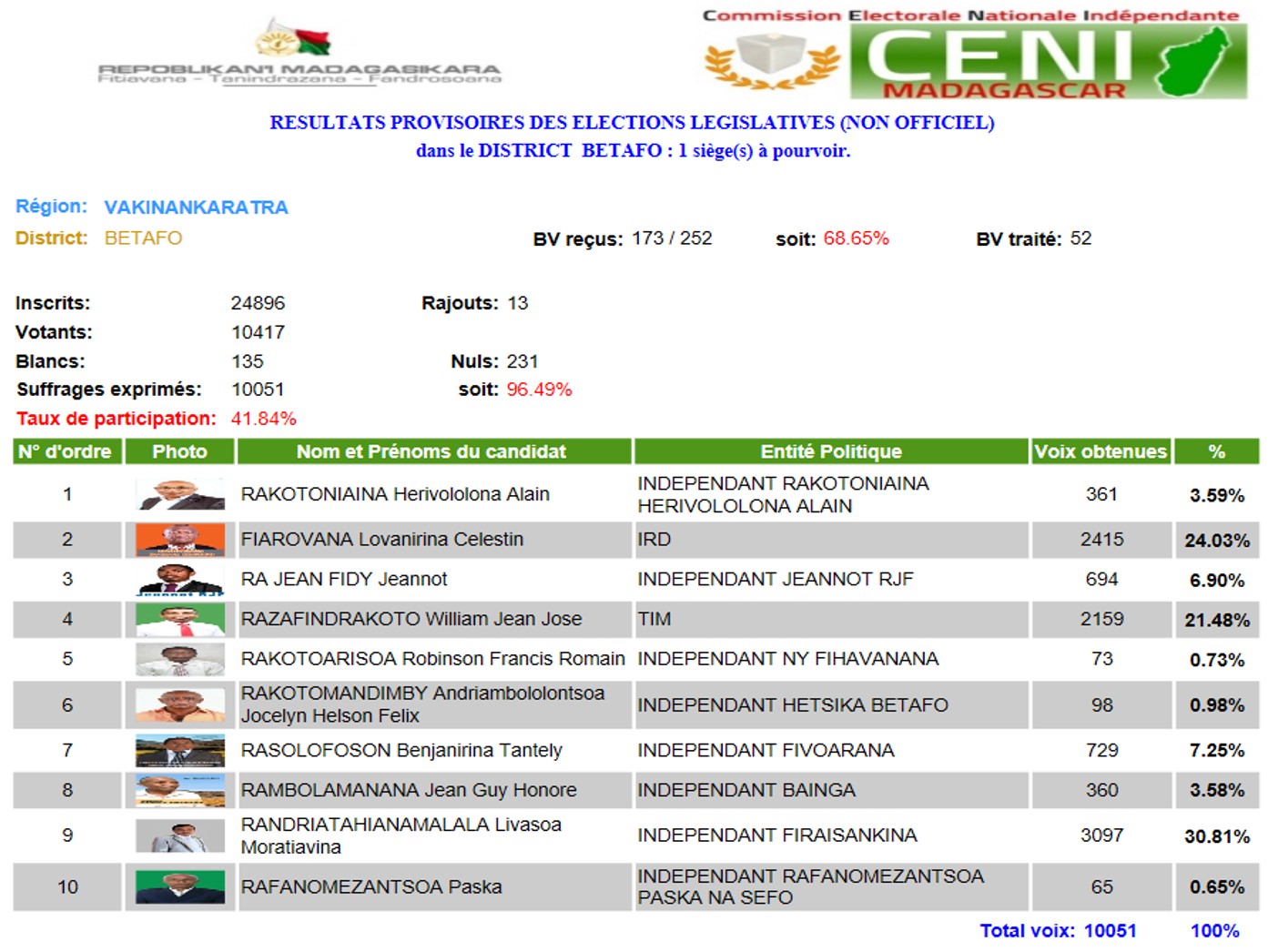Click vote count '3097'
This screenshot has width=1278, height=952.
1101,836
